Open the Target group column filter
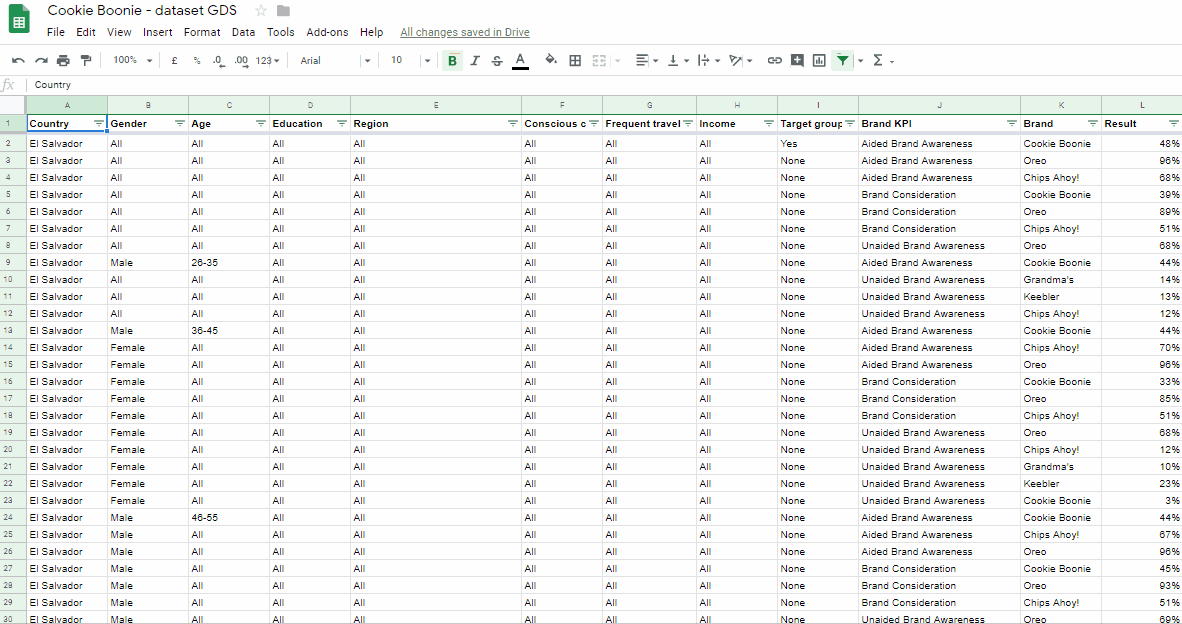 click(850, 124)
